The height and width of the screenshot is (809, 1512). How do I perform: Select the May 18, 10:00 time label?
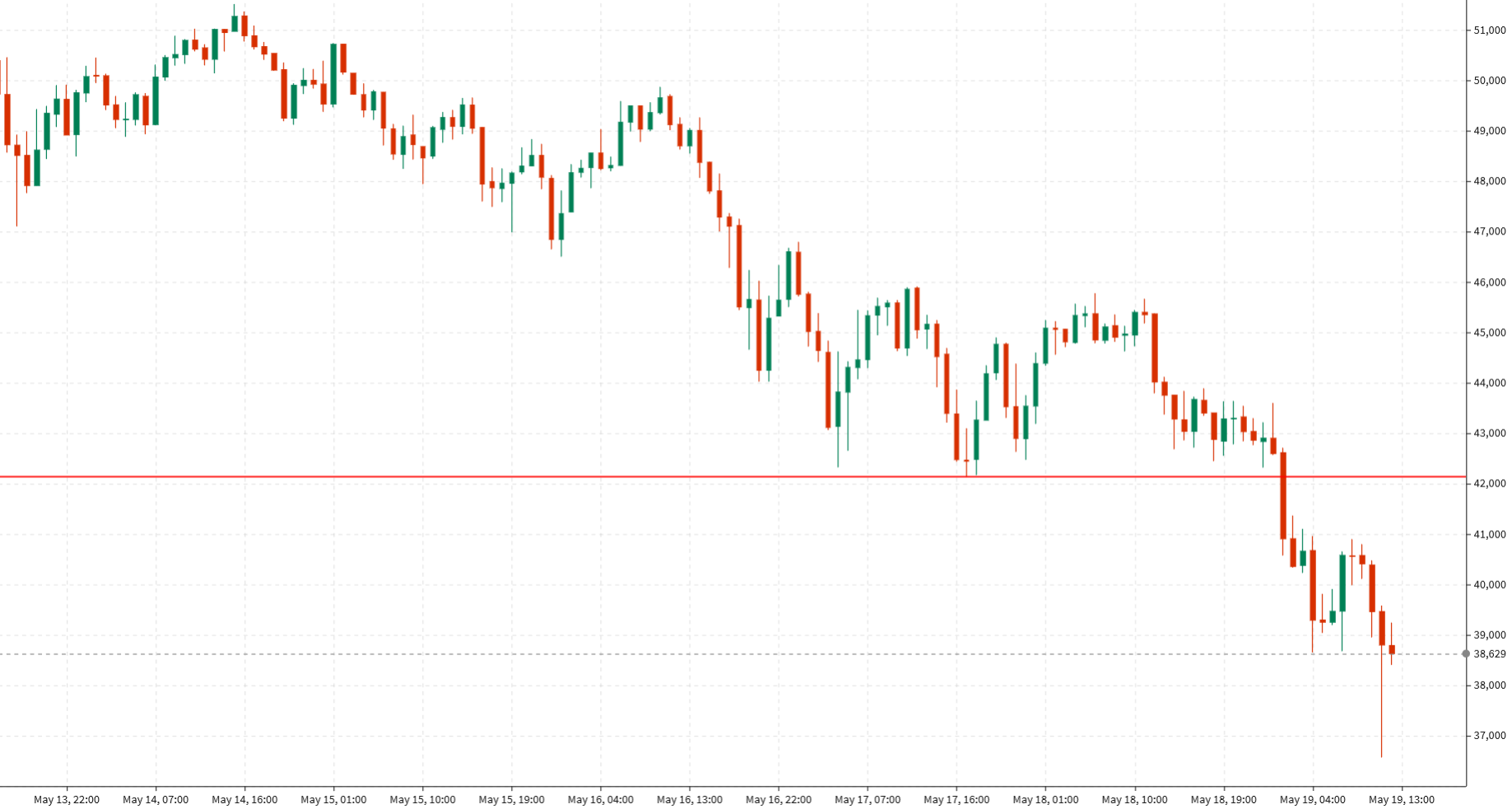(1135, 800)
